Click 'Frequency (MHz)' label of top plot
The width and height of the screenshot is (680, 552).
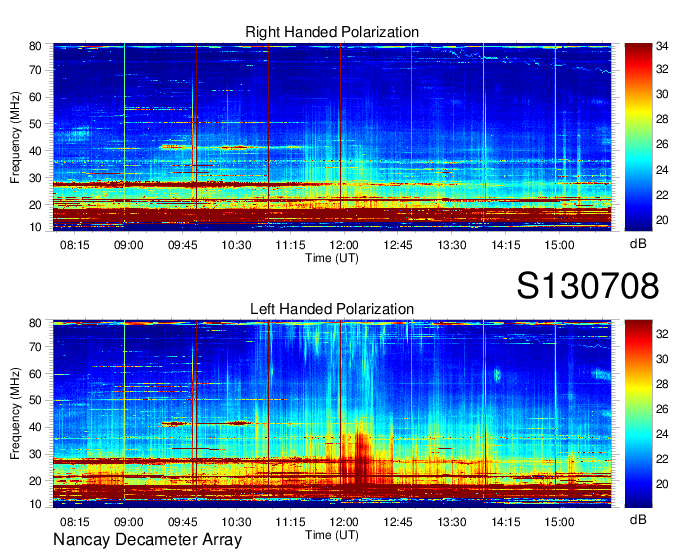15,137
